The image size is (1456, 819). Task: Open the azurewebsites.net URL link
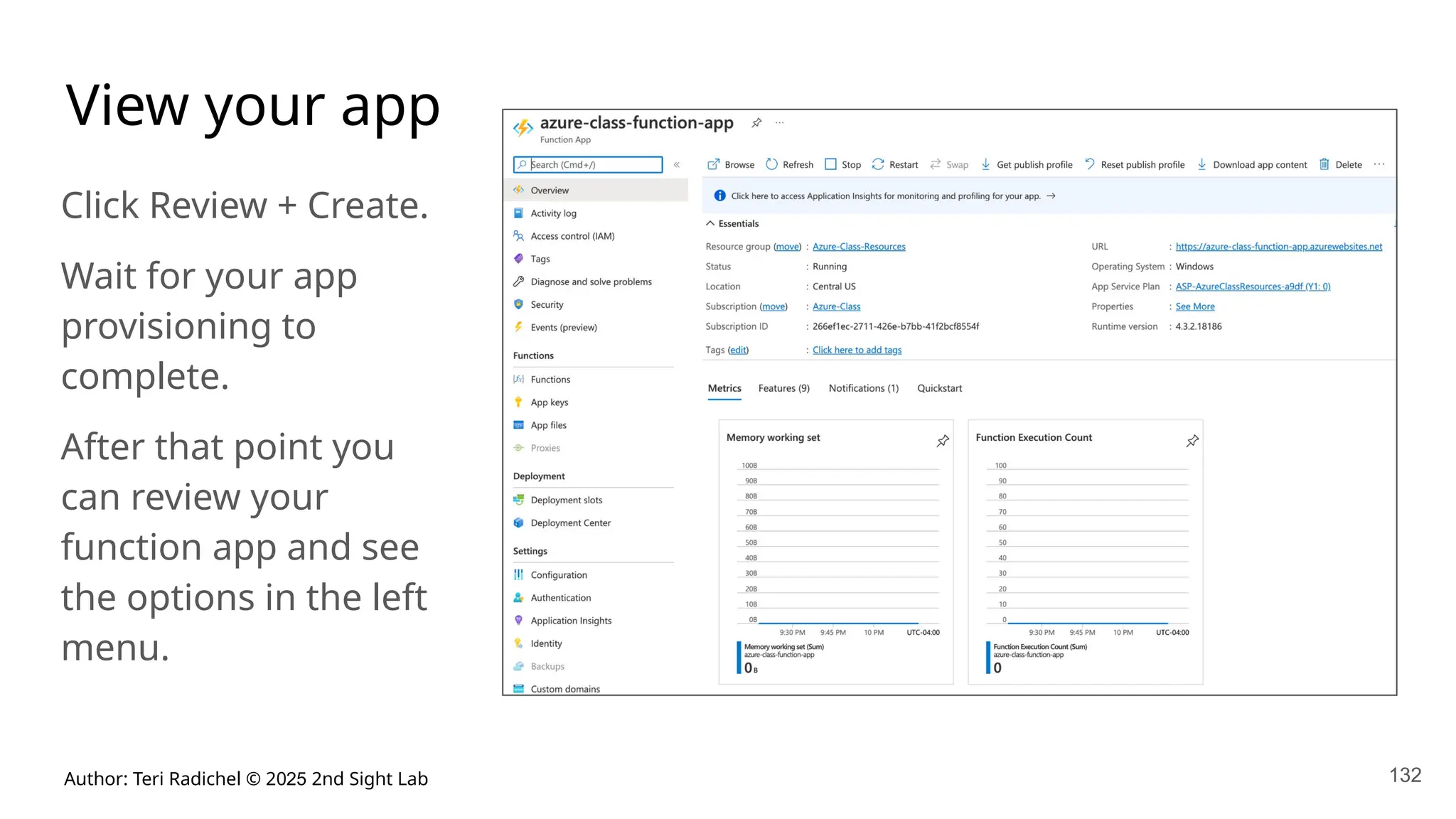(x=1279, y=247)
